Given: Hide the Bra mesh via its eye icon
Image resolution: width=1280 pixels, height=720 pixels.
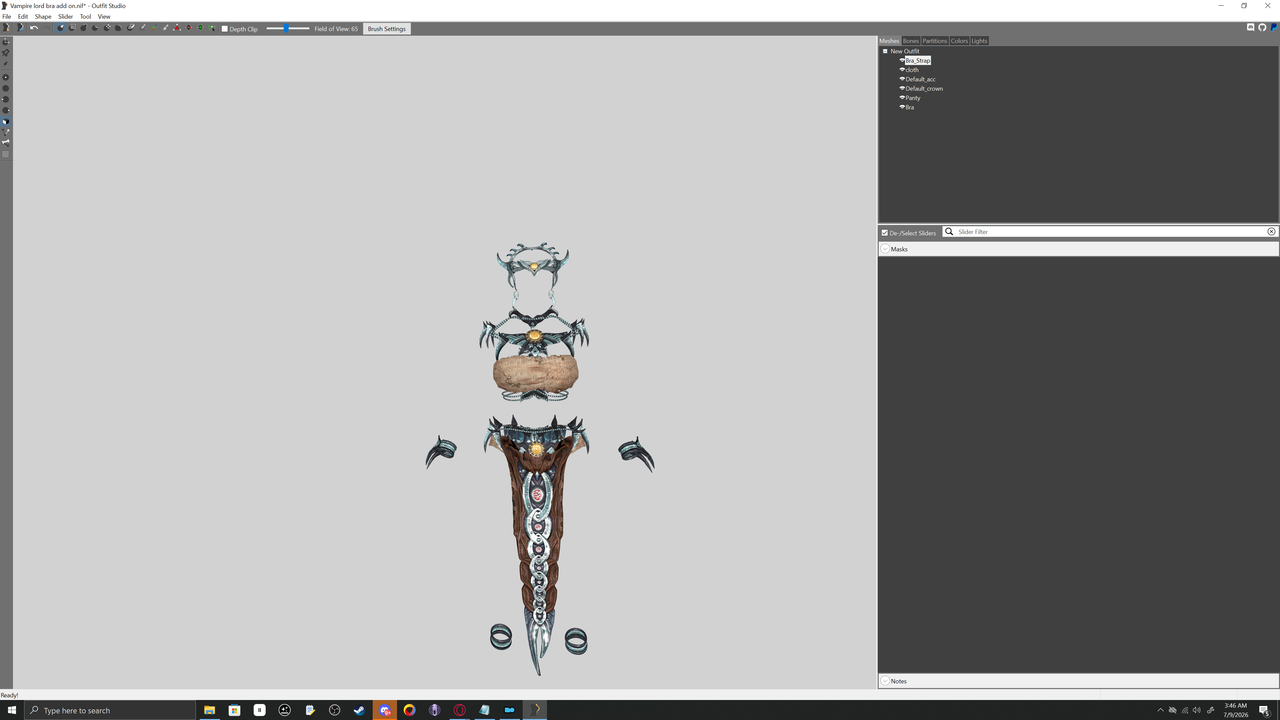Looking at the screenshot, I should [x=902, y=107].
